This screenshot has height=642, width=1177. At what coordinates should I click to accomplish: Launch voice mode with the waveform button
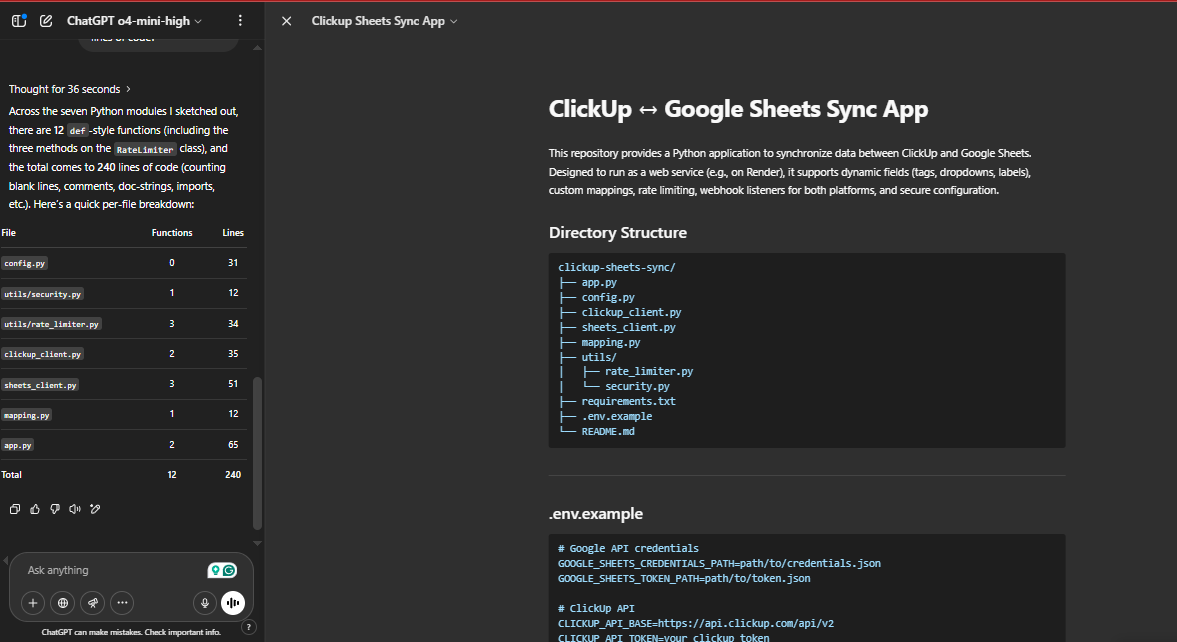pyautogui.click(x=233, y=602)
